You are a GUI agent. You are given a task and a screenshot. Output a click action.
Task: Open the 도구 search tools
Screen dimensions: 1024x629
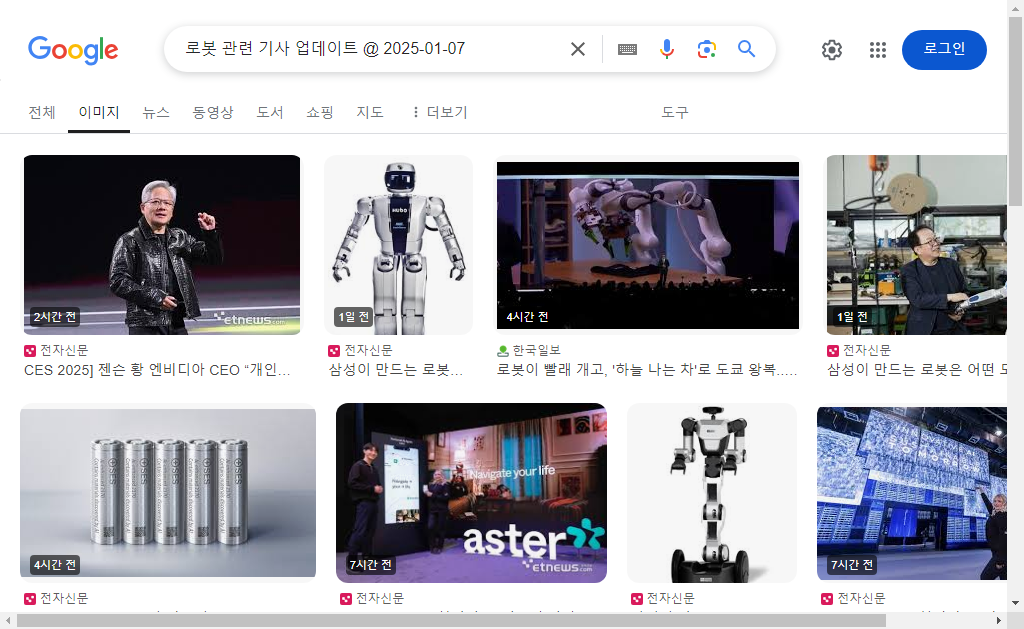click(675, 112)
